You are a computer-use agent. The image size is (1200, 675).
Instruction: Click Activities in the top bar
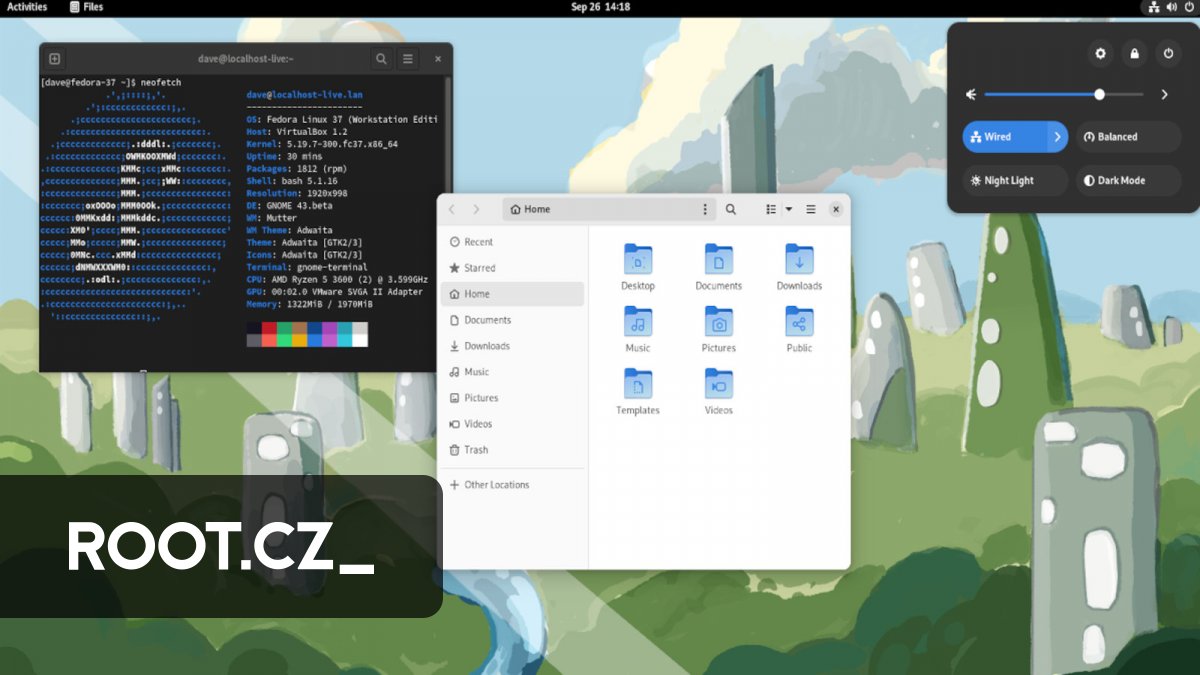click(x=26, y=7)
